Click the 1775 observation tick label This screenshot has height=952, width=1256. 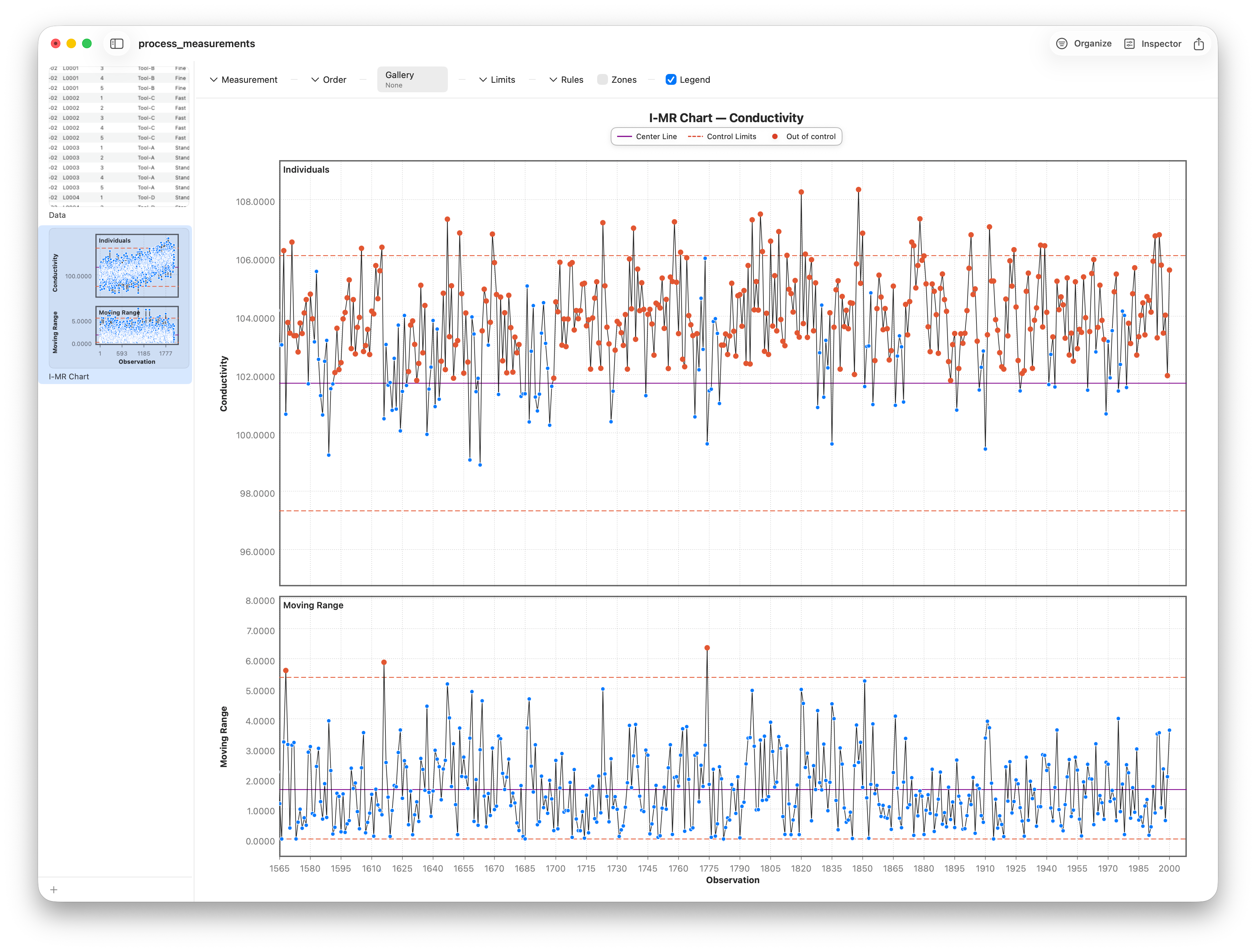(709, 869)
